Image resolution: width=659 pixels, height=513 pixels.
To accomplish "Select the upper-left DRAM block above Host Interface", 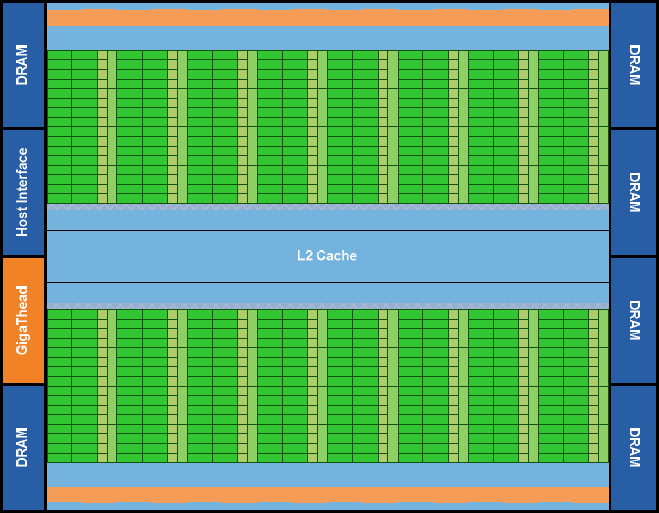I will point(23,65).
